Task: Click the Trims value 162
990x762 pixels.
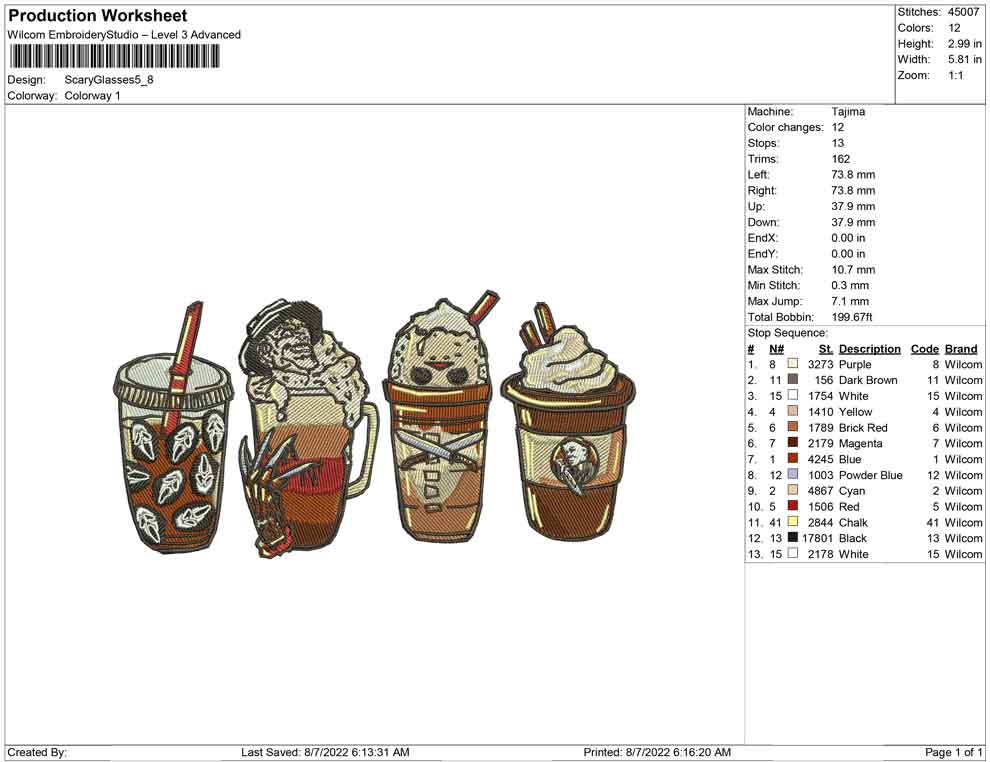Action: point(841,158)
